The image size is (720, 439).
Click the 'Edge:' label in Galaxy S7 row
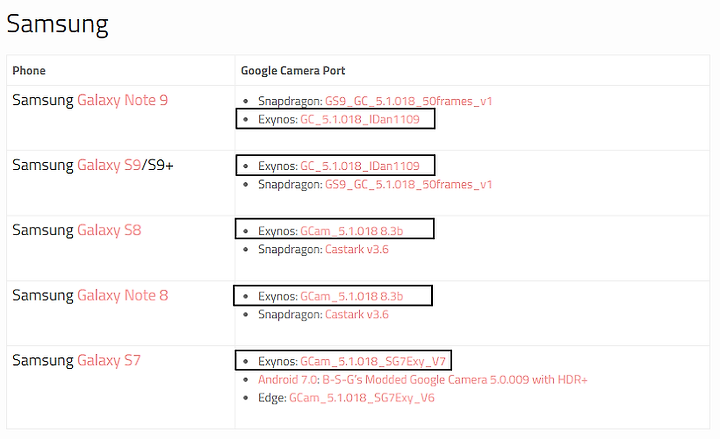click(x=272, y=398)
